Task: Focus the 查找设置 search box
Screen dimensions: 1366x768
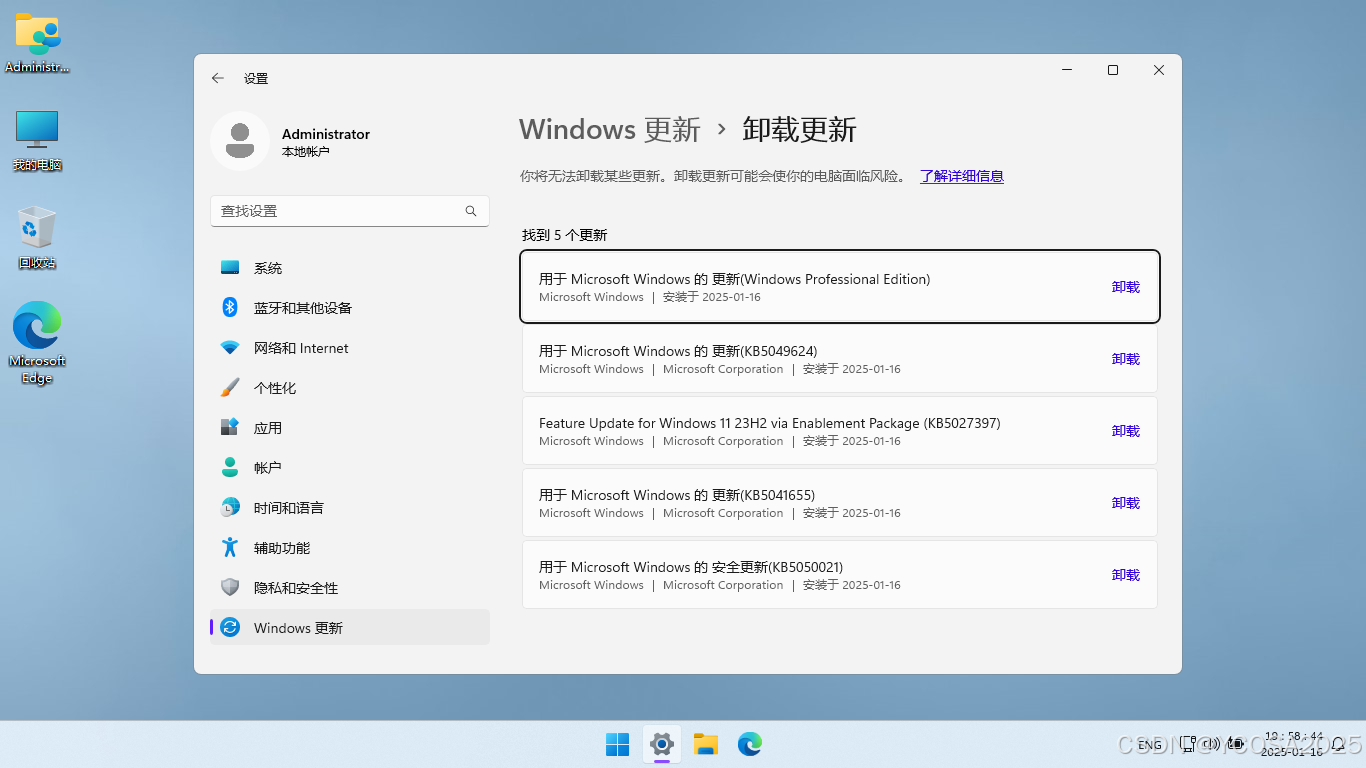Action: (350, 211)
